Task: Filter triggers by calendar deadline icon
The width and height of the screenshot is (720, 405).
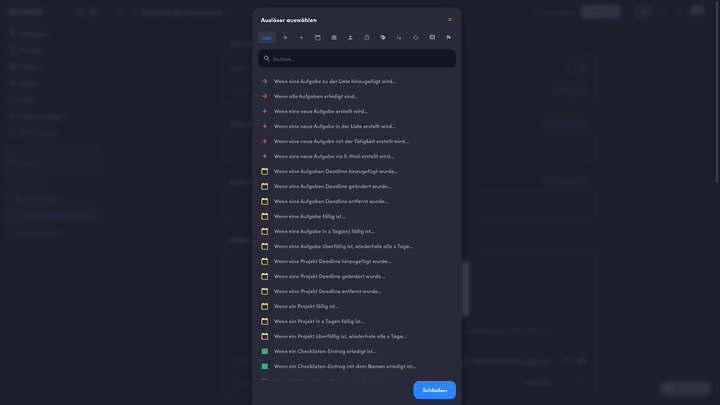Action: coord(318,37)
